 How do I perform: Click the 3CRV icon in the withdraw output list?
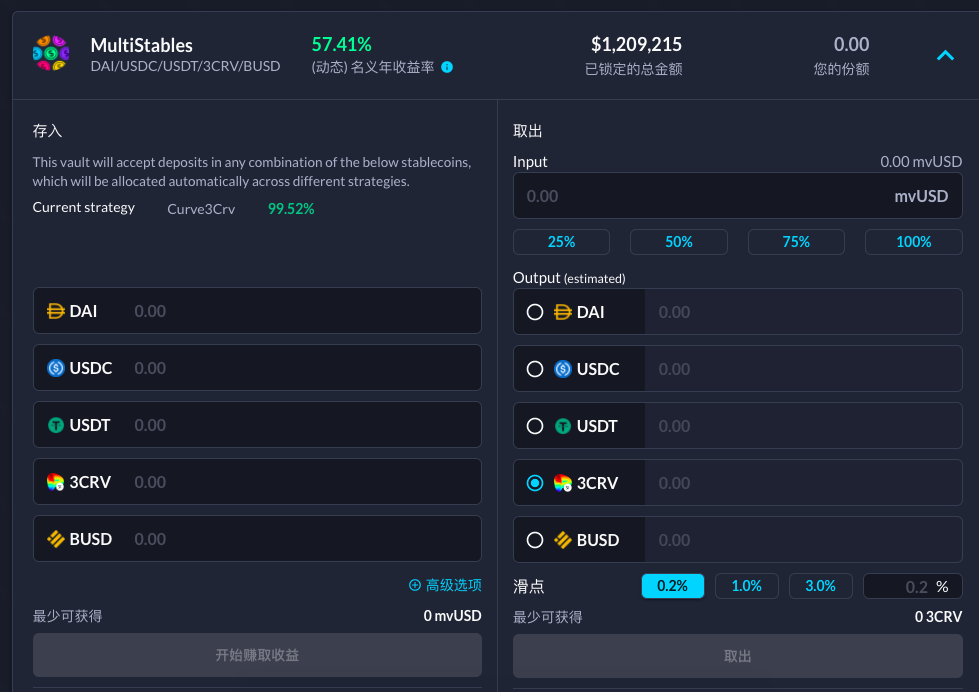coord(563,483)
